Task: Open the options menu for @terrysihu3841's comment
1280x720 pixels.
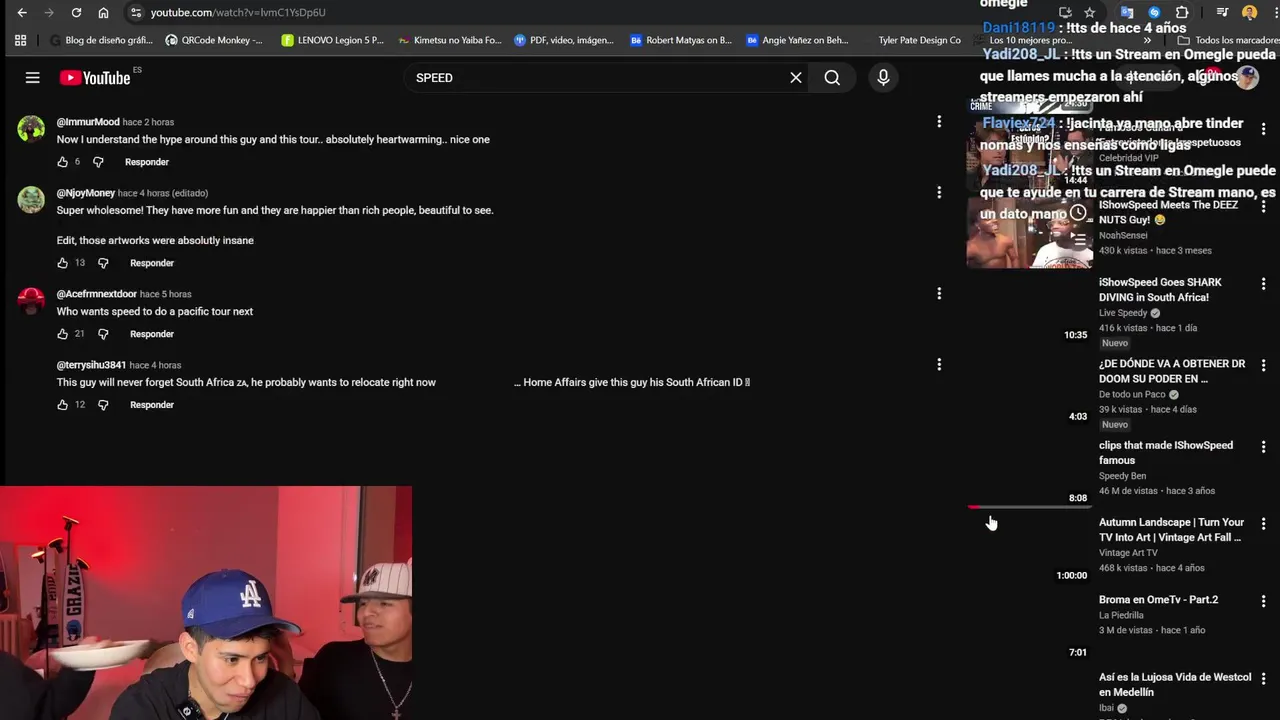Action: click(939, 365)
